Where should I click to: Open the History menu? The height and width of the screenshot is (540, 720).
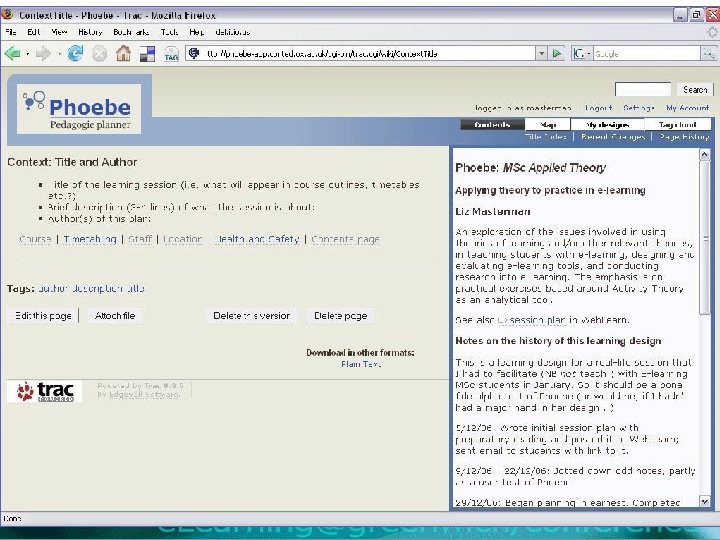90,32
